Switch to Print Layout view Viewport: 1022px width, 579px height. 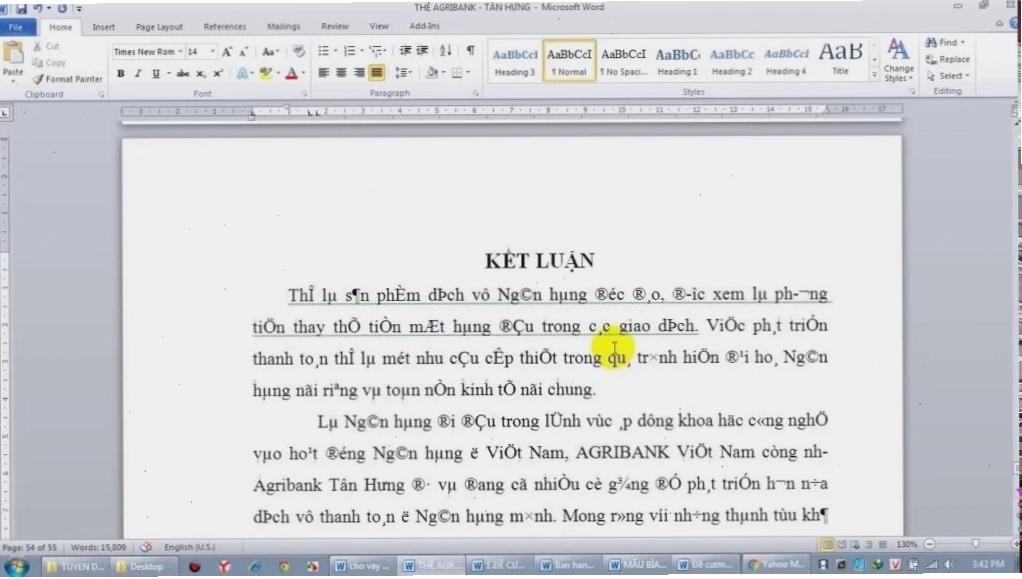click(827, 544)
